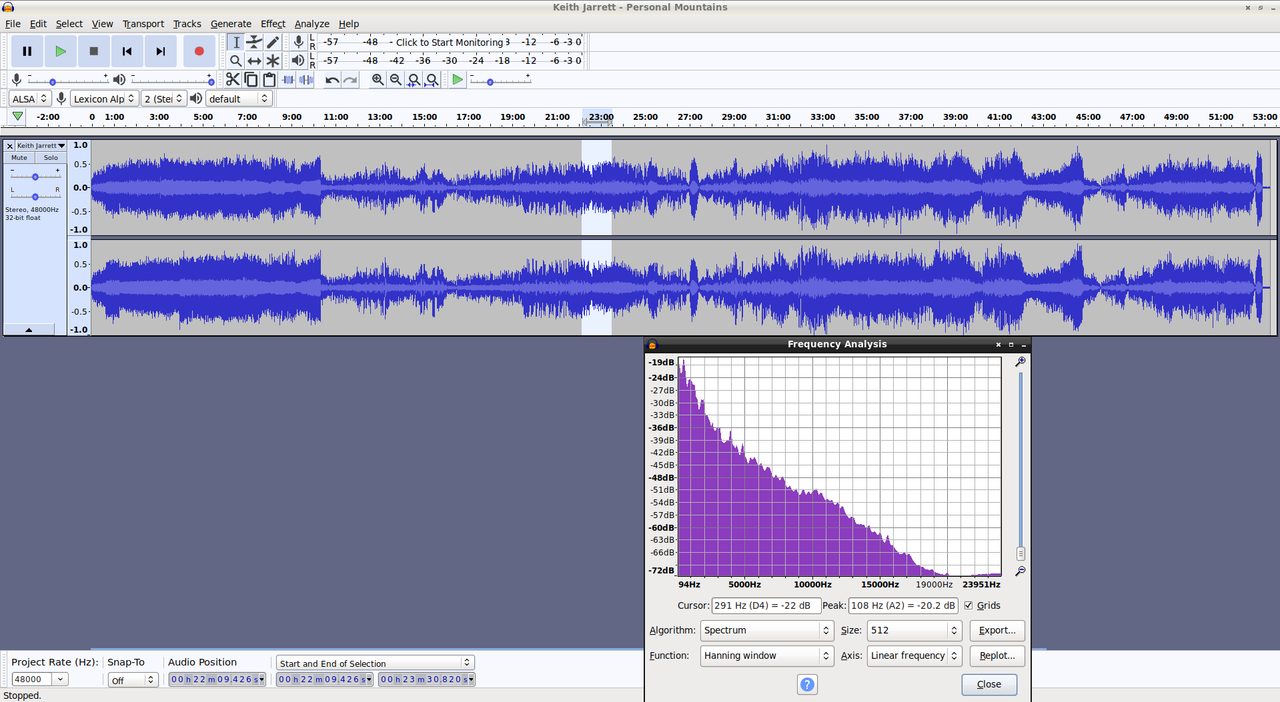Adjust the track gain slider
Screen dimensions: 1280x702
(35, 176)
